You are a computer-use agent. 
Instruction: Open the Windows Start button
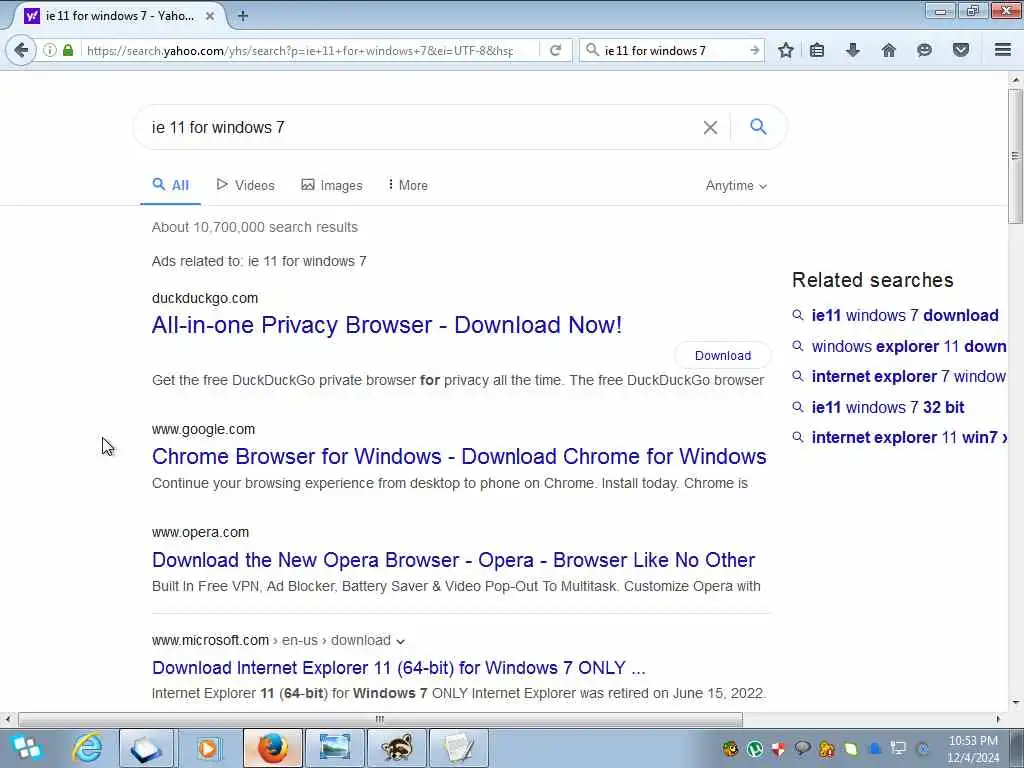point(27,748)
